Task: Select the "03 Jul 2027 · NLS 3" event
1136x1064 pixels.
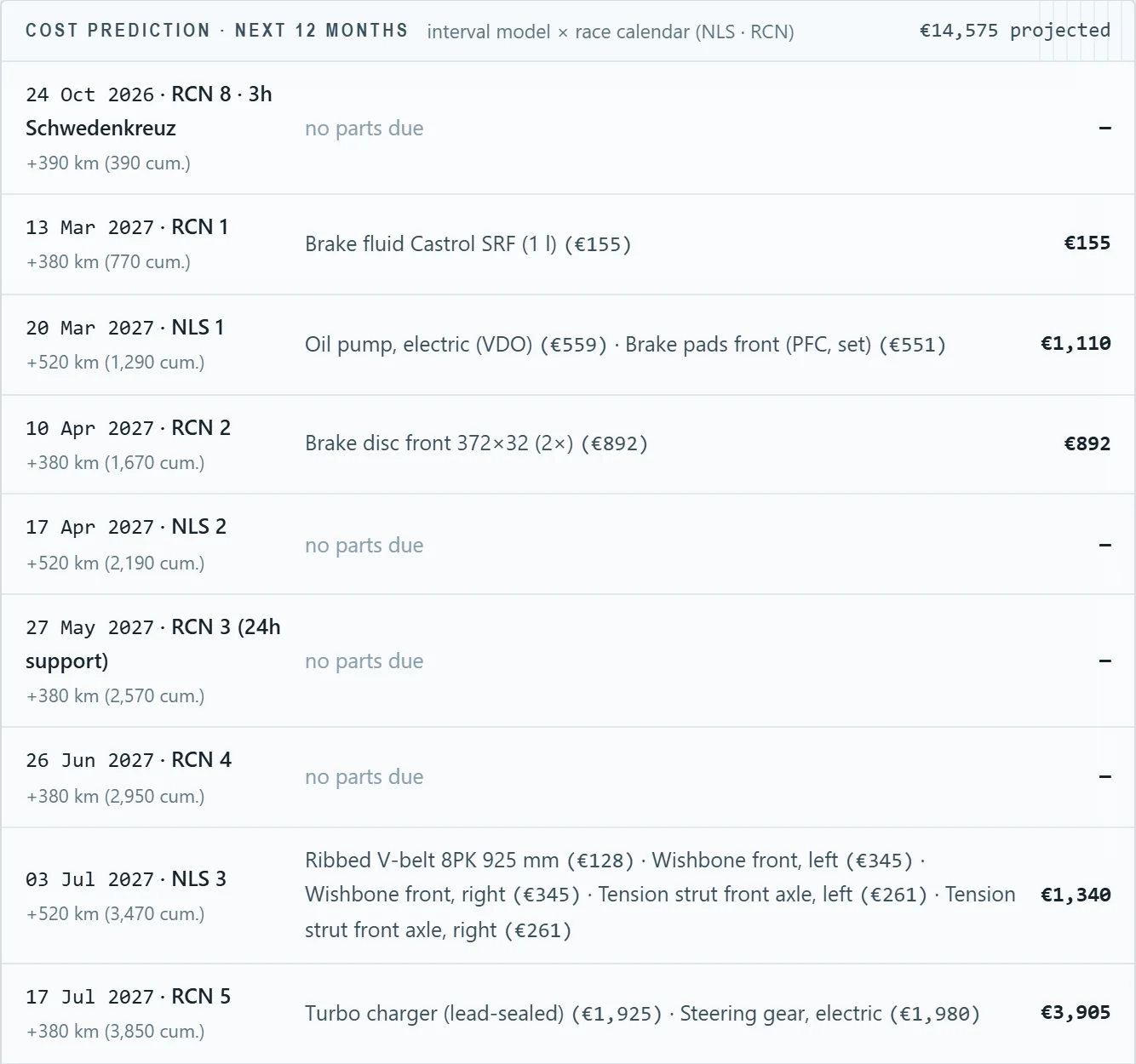Action: pyautogui.click(x=126, y=879)
